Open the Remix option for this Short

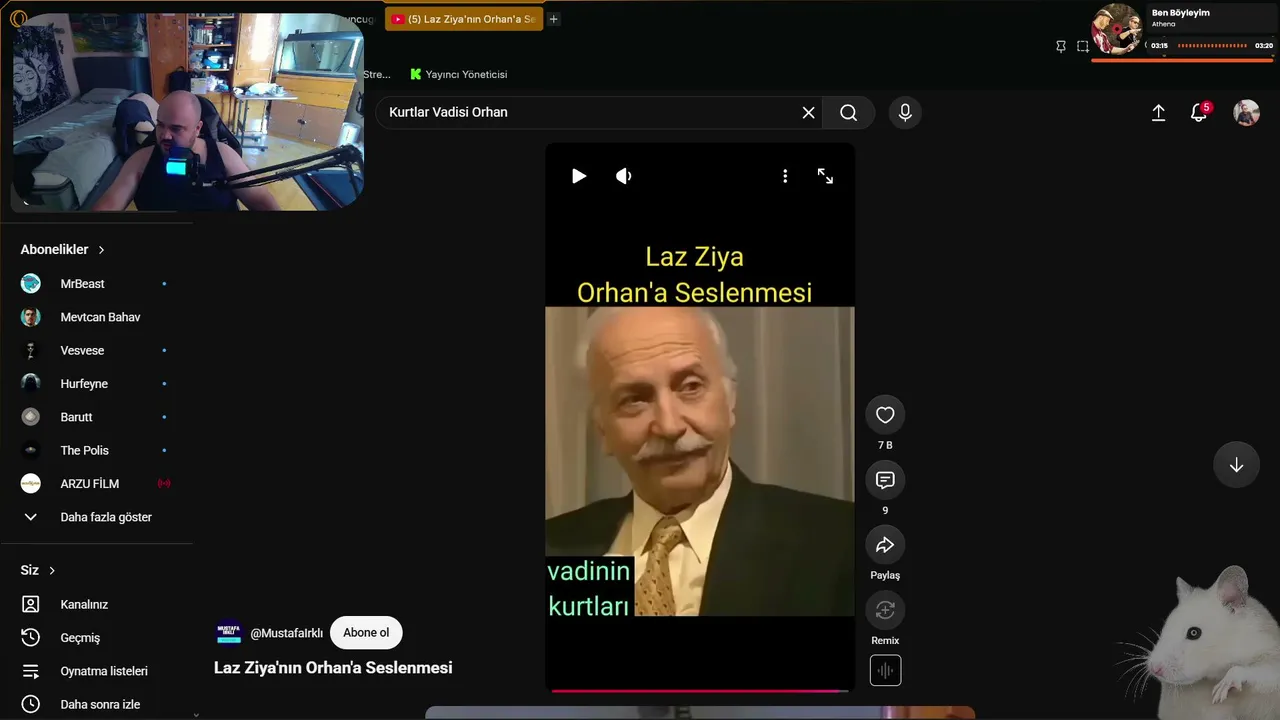tap(885, 610)
